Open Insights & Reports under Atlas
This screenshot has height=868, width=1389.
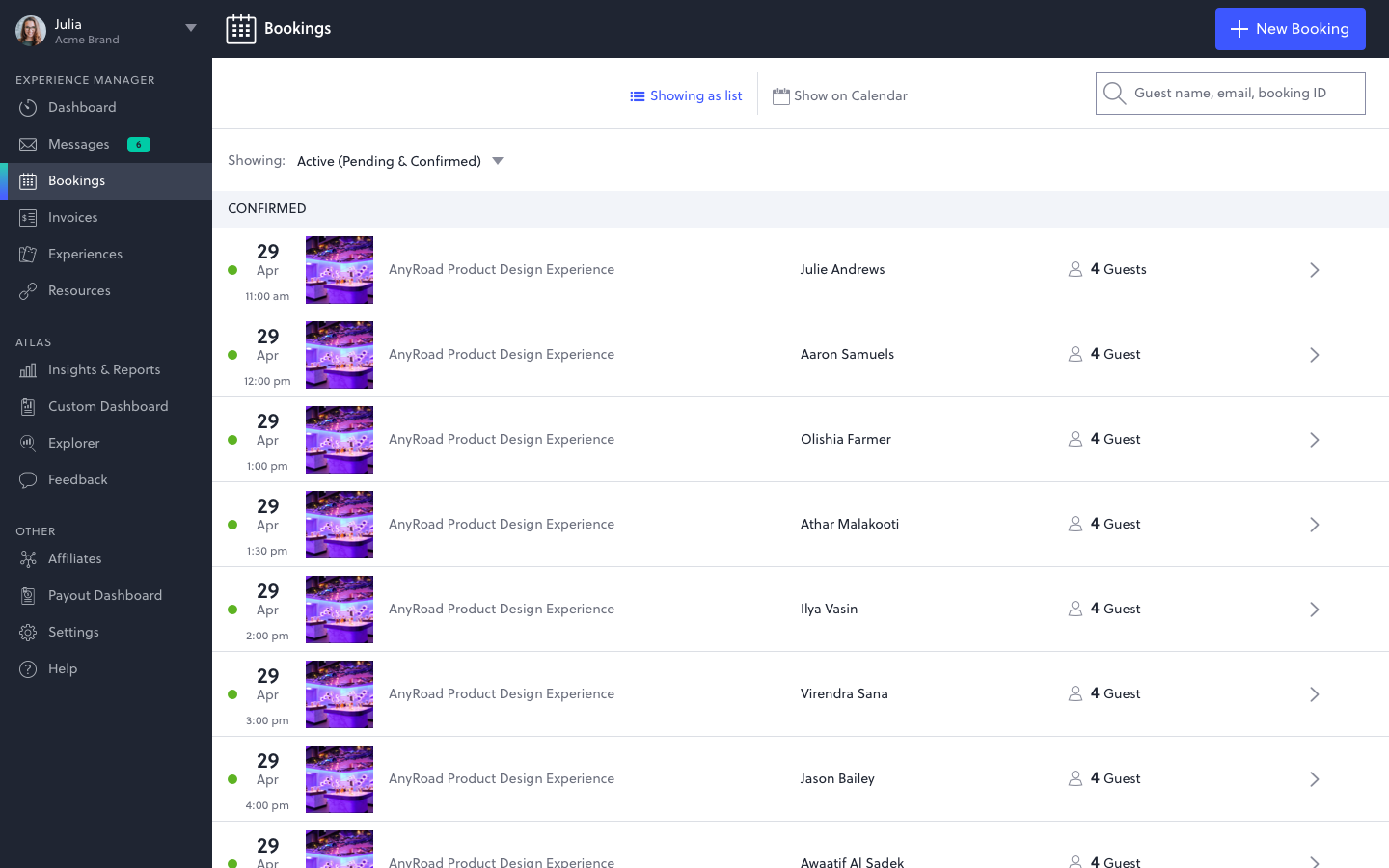click(x=104, y=369)
